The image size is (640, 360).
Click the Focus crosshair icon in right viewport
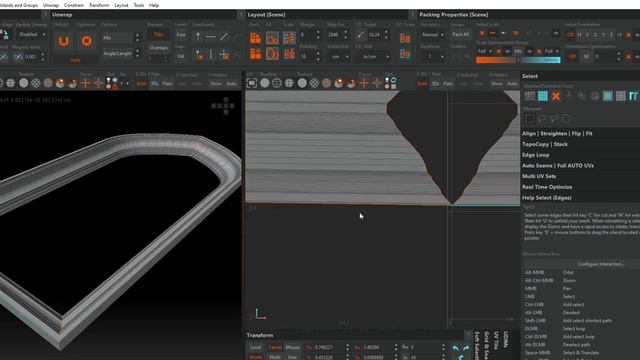(x=364, y=83)
